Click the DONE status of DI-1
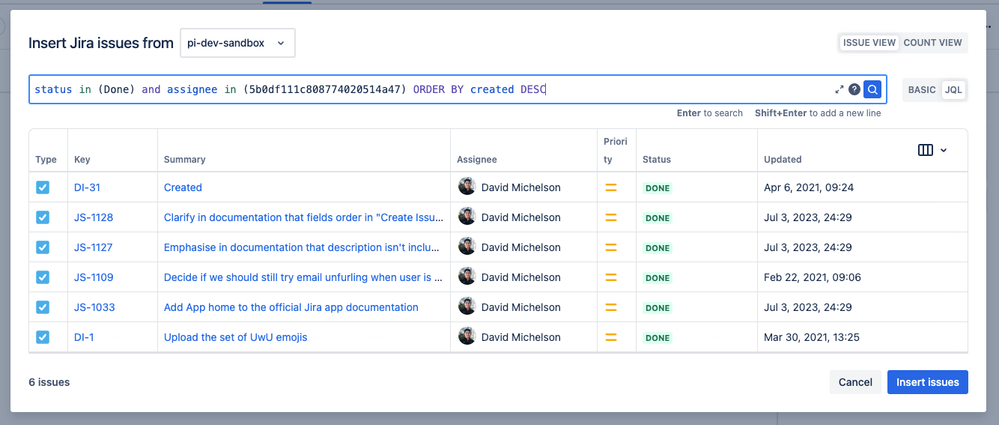 tap(658, 338)
